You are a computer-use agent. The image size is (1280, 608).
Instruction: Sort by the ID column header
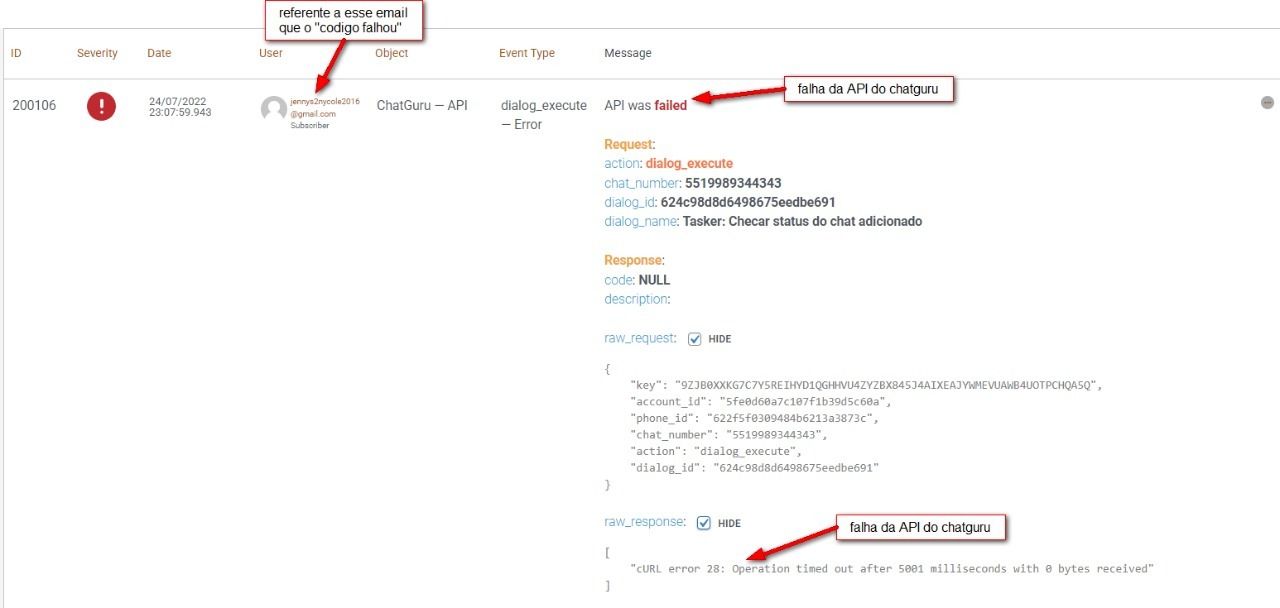pyautogui.click(x=16, y=53)
